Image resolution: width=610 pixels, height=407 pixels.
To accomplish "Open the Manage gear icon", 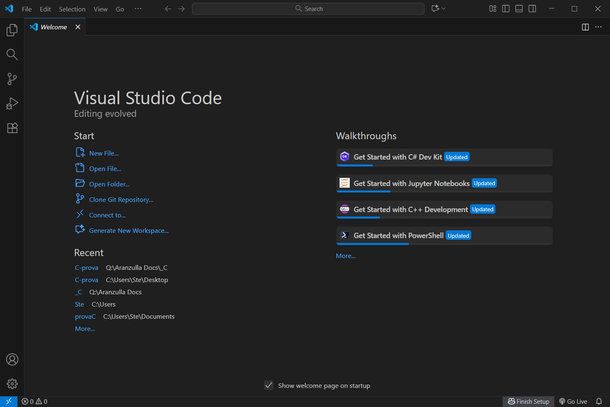I will pyautogui.click(x=12, y=384).
